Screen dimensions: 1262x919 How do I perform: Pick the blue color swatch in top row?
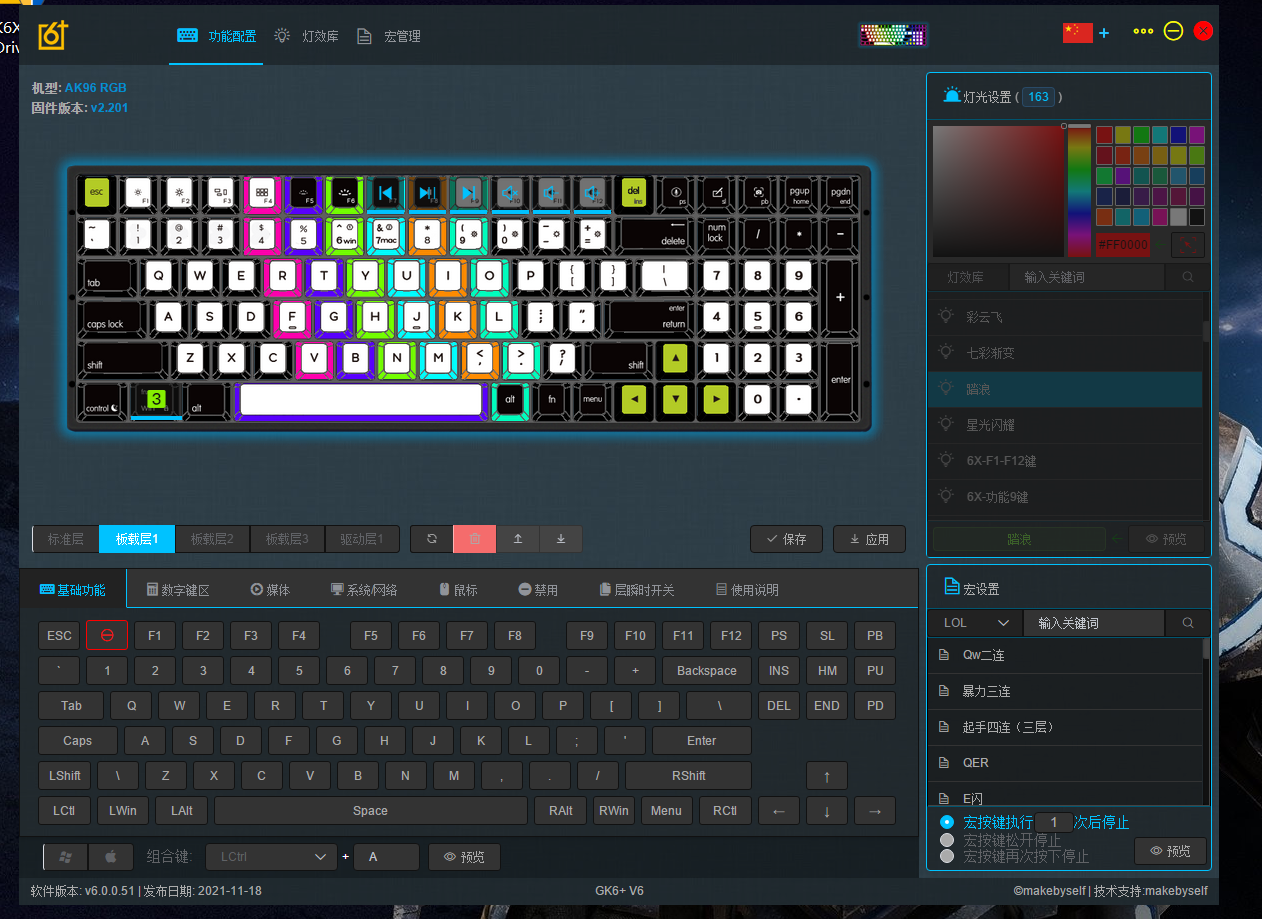point(1178,135)
